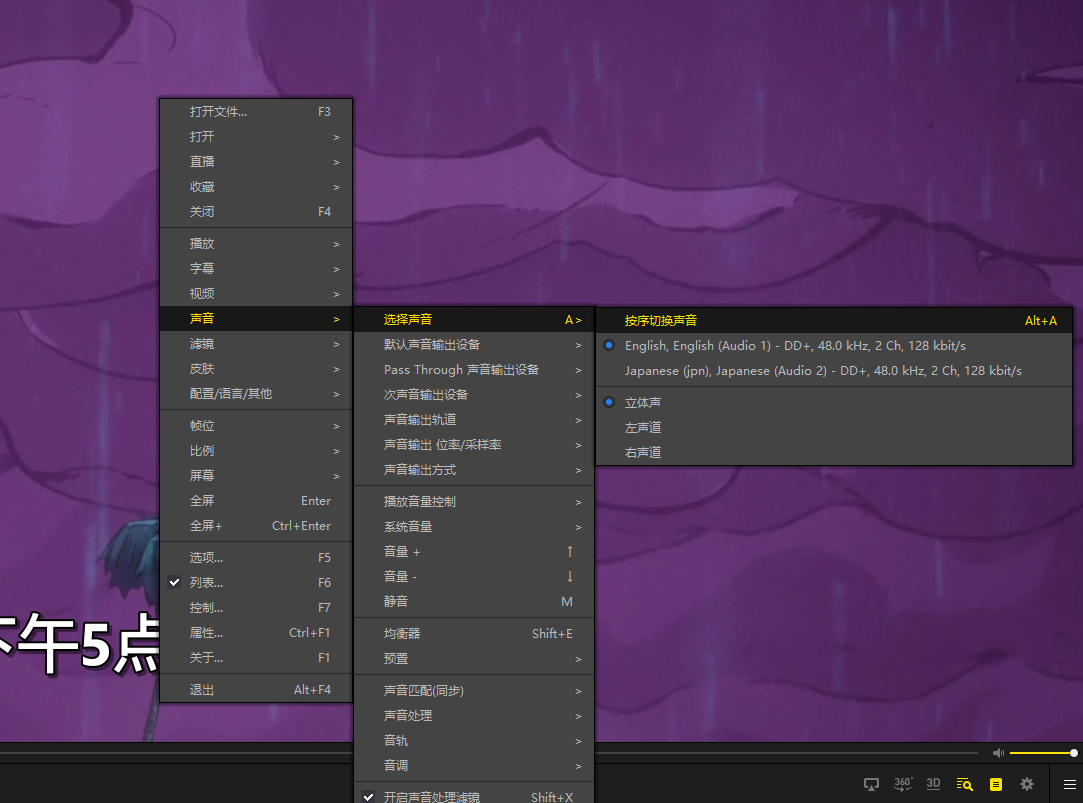Click the hamburger menu icon
Image resolution: width=1083 pixels, height=803 pixels.
point(1069,784)
